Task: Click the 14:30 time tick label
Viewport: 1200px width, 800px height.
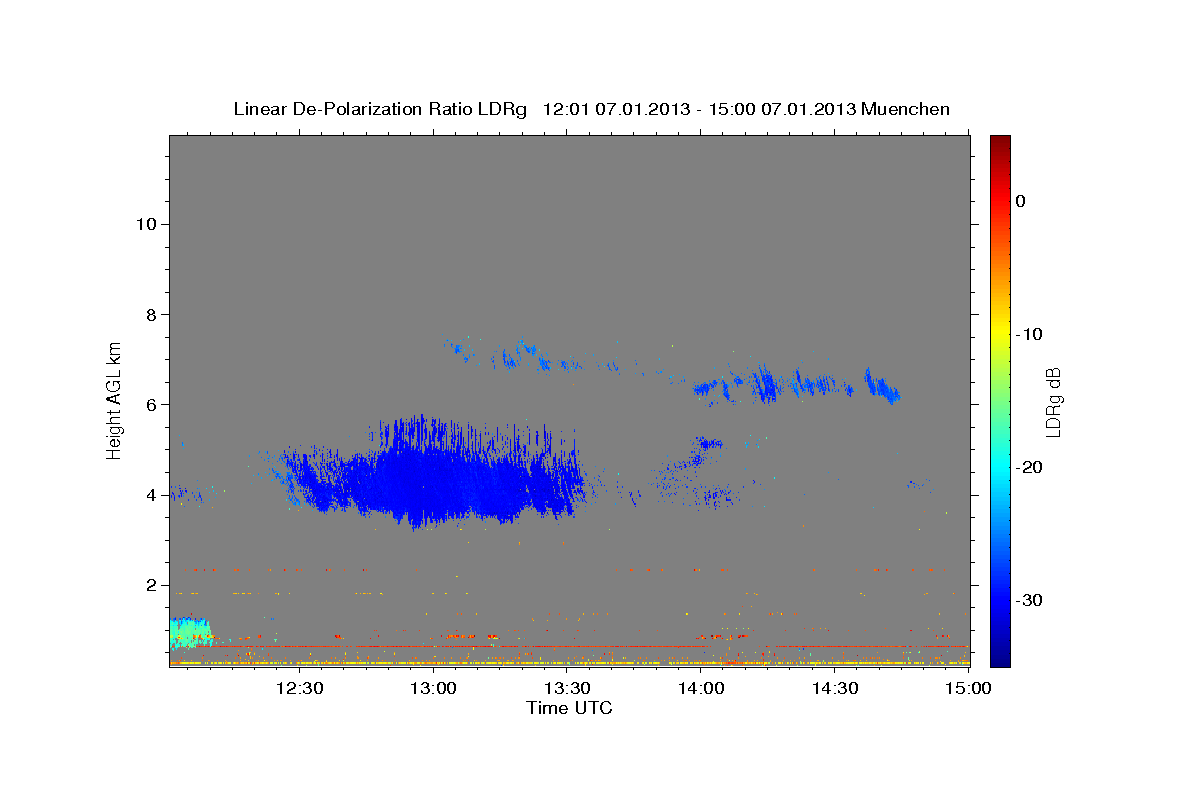Action: point(835,688)
